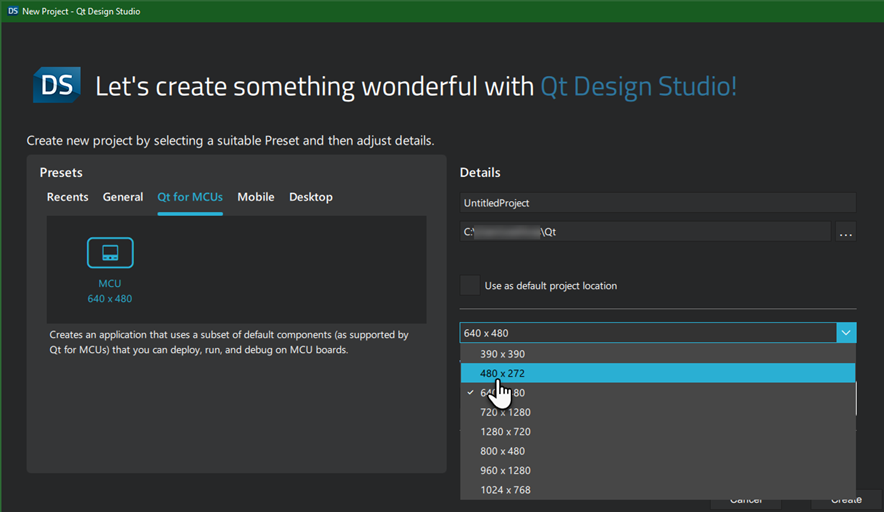This screenshot has width=884, height=512.
Task: Select the MCU 640 x 480 preset icon
Action: tap(110, 253)
